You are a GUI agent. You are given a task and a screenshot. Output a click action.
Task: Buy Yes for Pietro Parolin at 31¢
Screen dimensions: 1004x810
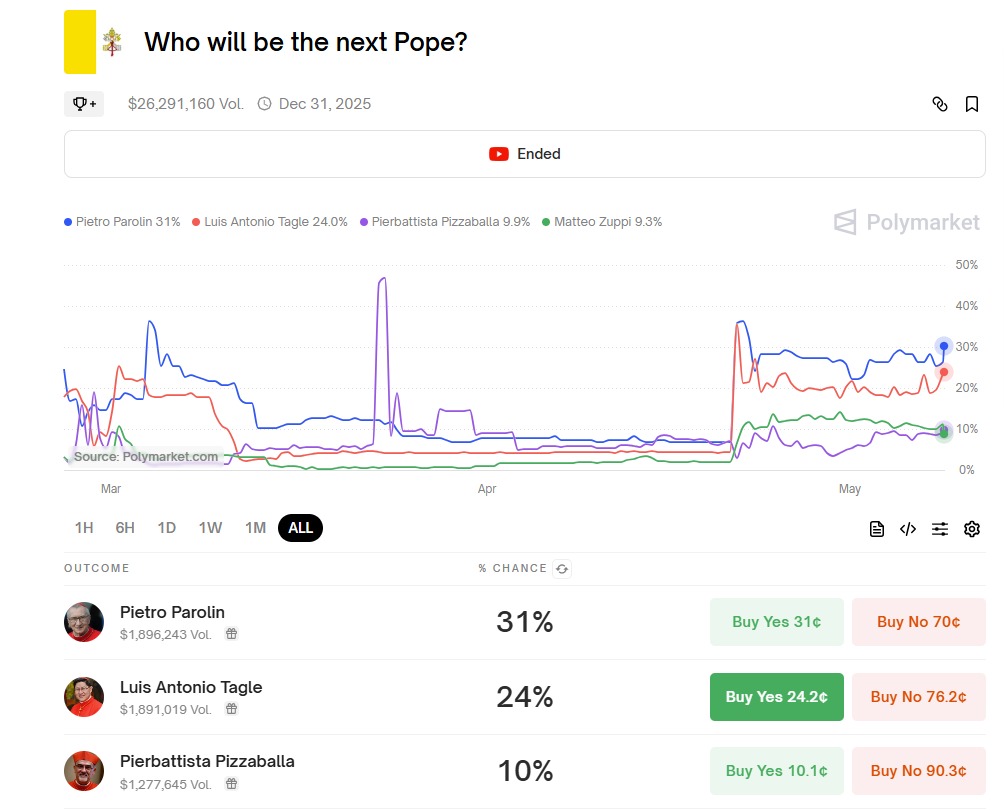click(x=776, y=622)
